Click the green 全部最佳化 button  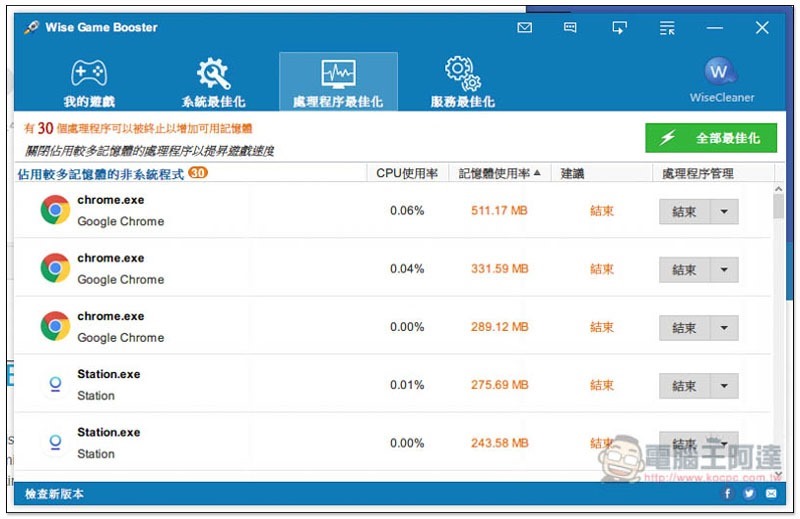pos(710,138)
